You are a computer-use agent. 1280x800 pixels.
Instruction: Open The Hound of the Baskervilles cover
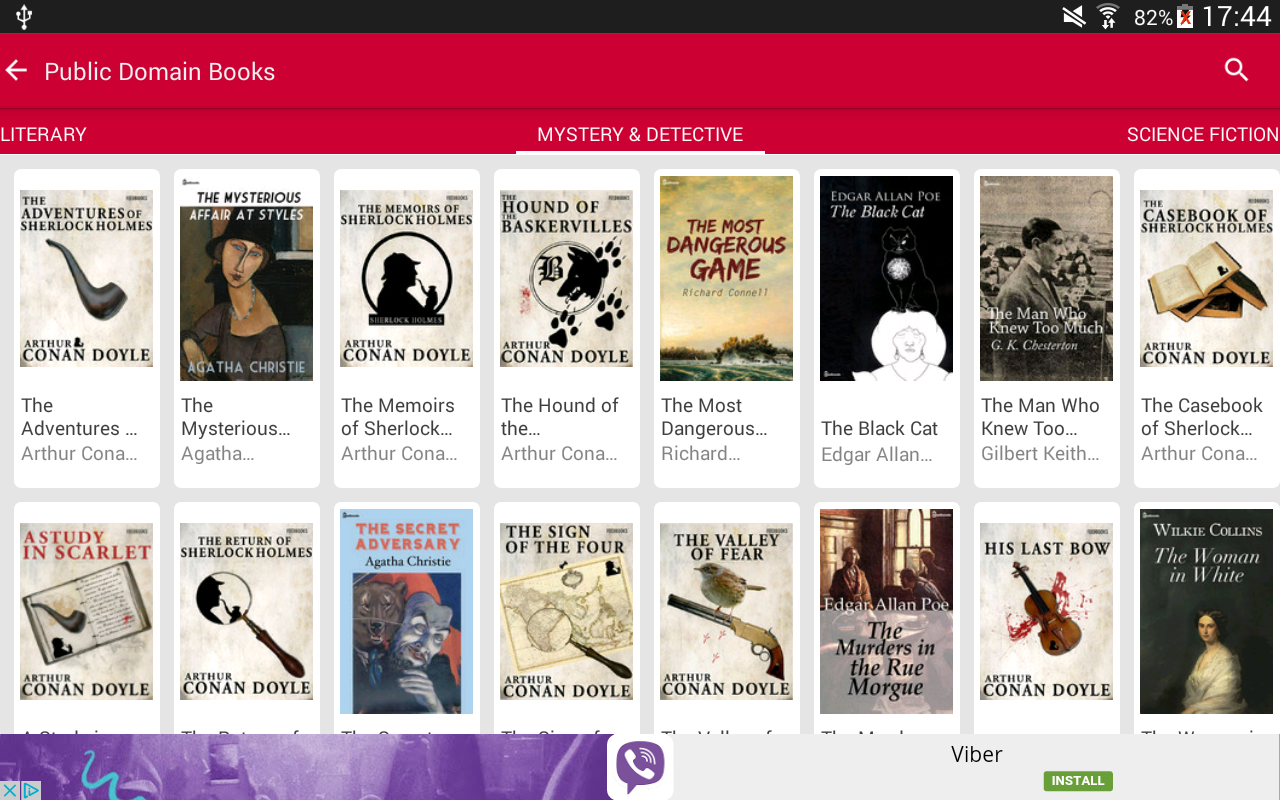pos(567,279)
